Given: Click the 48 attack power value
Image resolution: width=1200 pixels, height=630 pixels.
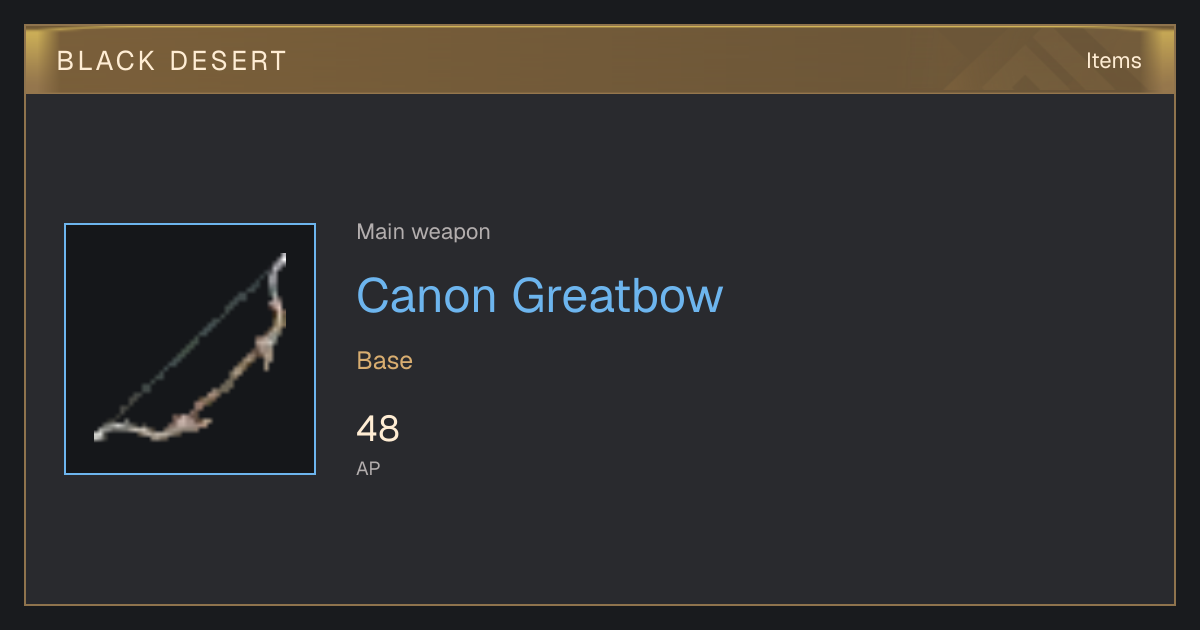Looking at the screenshot, I should coord(378,429).
